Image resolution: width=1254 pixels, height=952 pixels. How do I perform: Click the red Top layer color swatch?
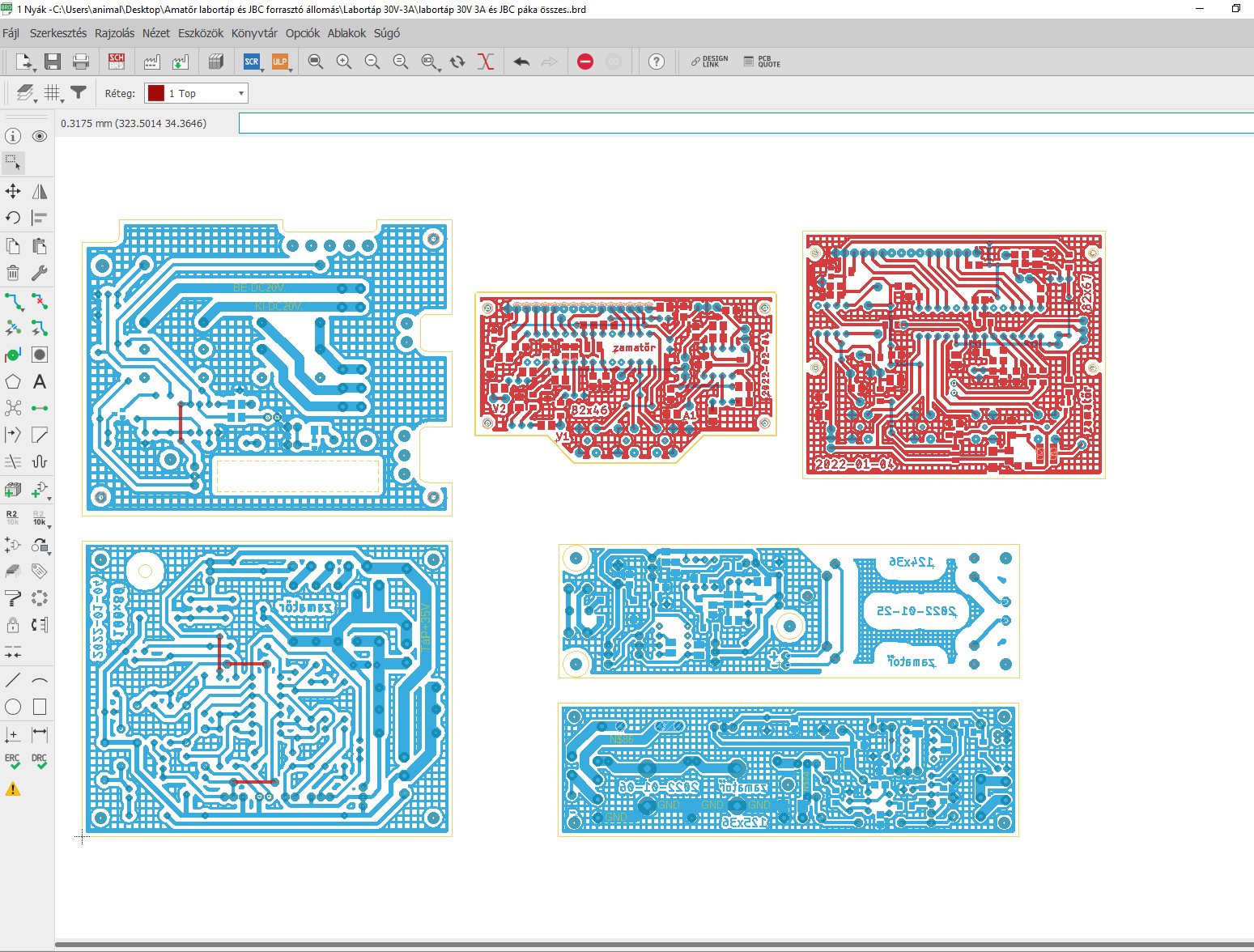[x=156, y=93]
